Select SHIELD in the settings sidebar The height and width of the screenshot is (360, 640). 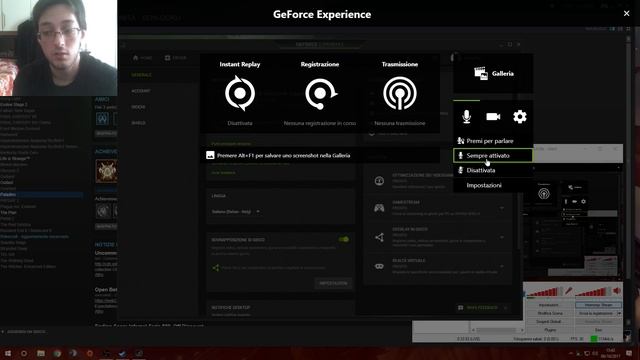(138, 123)
